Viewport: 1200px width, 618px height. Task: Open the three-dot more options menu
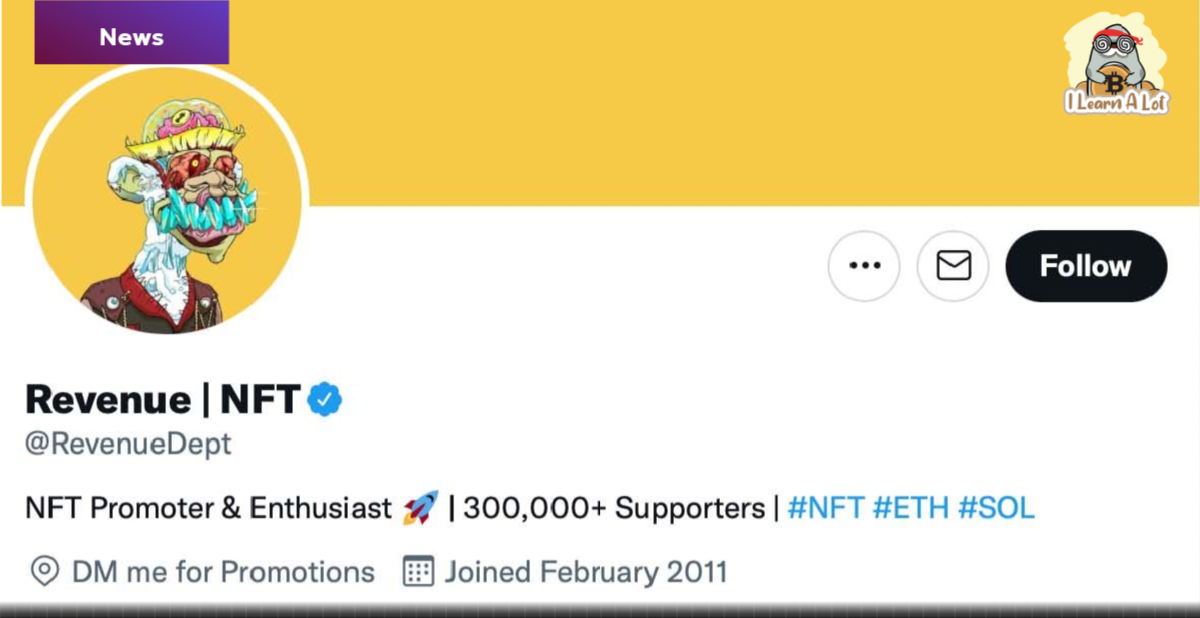coord(864,266)
